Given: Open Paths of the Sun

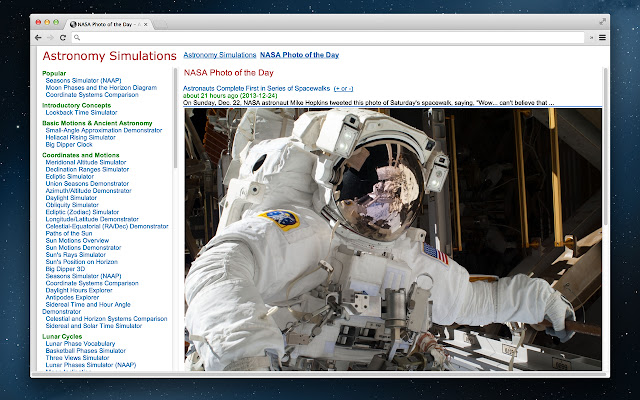Looking at the screenshot, I should [69, 233].
